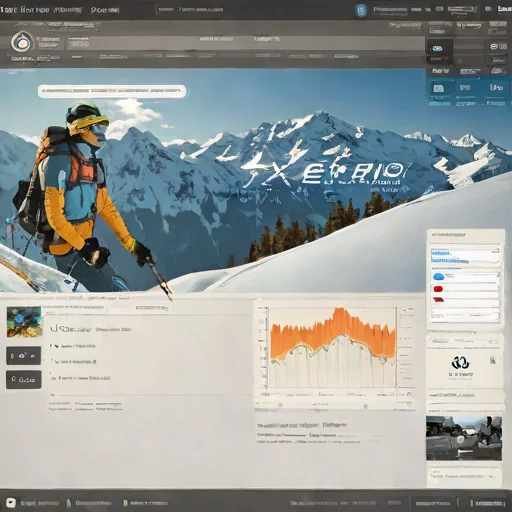Click the slider bar in the top-right toolbar
The image size is (512, 512).
point(462,9)
